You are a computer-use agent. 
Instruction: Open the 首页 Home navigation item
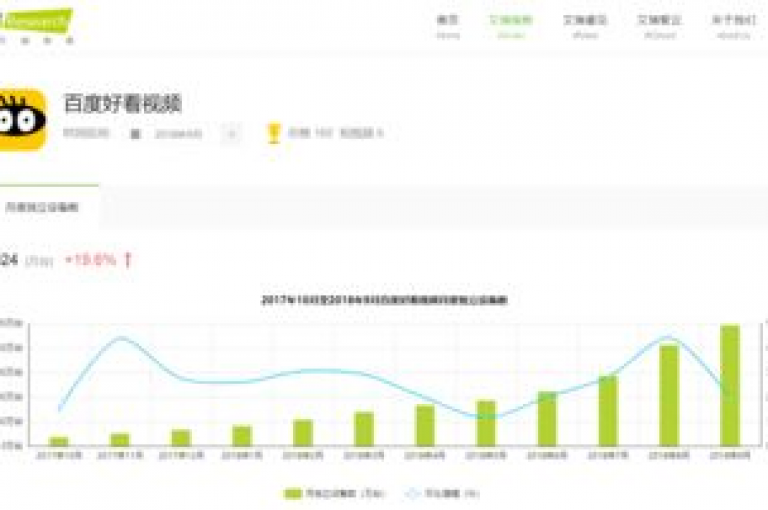click(x=448, y=26)
